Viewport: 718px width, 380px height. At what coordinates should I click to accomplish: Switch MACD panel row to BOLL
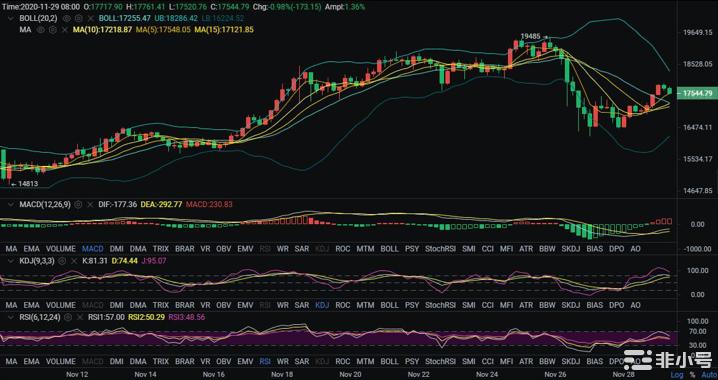click(x=390, y=249)
